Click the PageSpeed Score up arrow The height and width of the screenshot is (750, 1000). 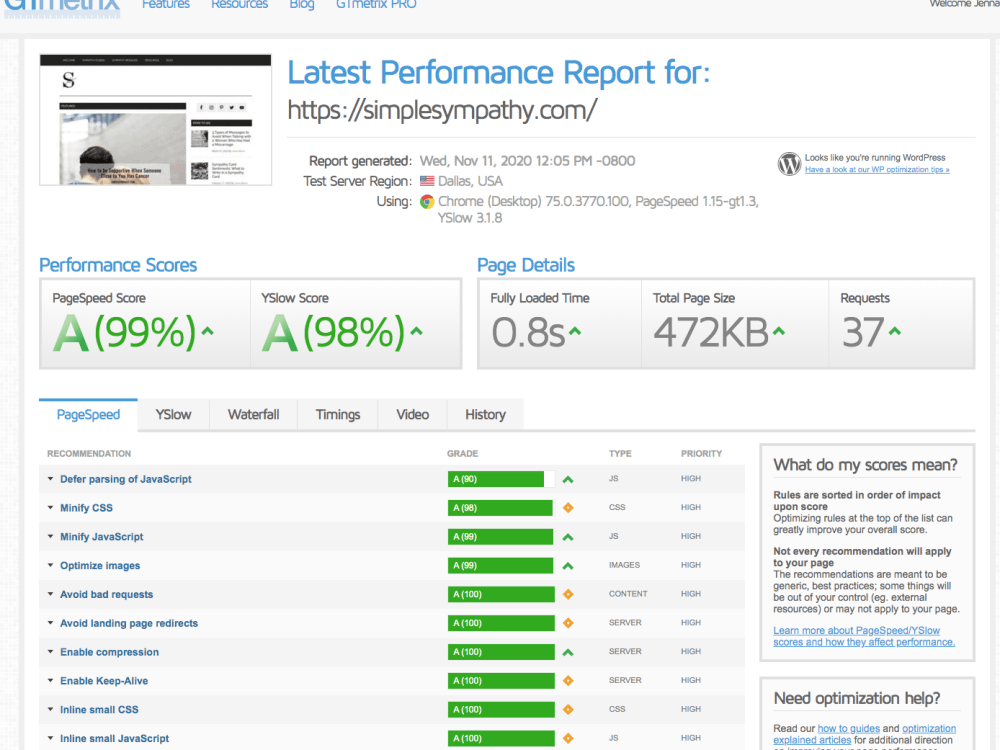point(208,331)
